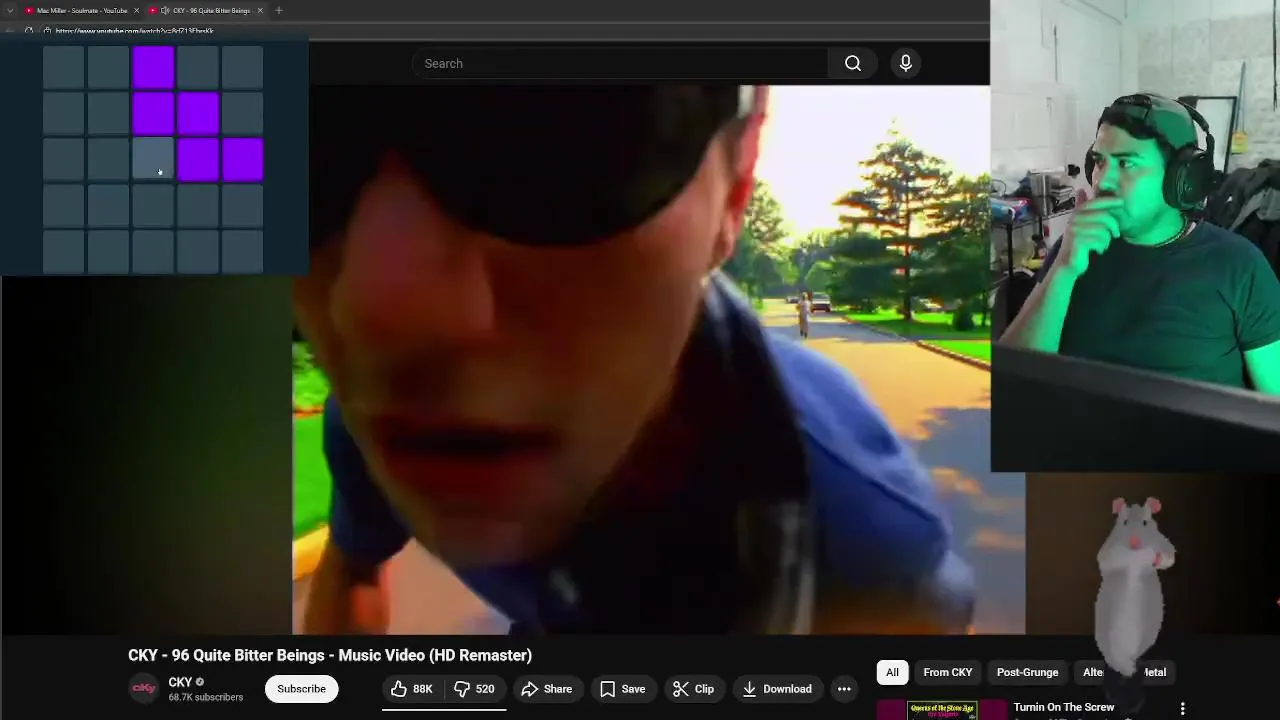Close the CKY - 96 Quite Bitter Beings tab
This screenshot has width=1280, height=720.
[x=260, y=10]
